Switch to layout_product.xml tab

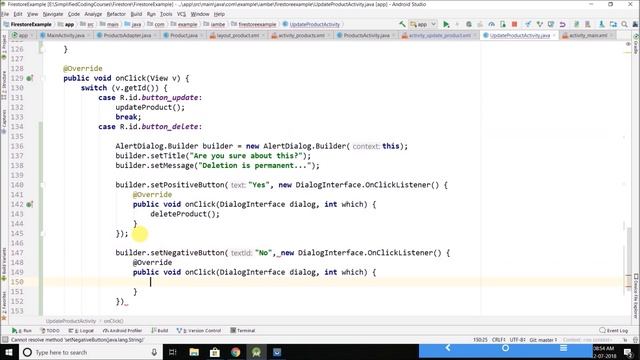pyautogui.click(x=238, y=36)
